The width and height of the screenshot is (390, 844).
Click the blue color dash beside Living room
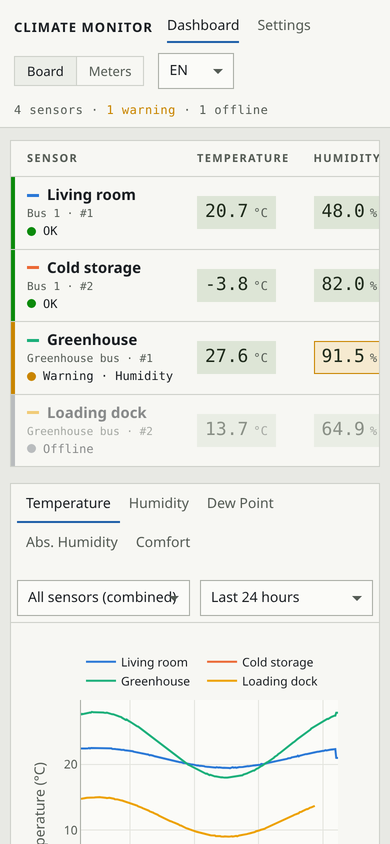tap(33, 195)
